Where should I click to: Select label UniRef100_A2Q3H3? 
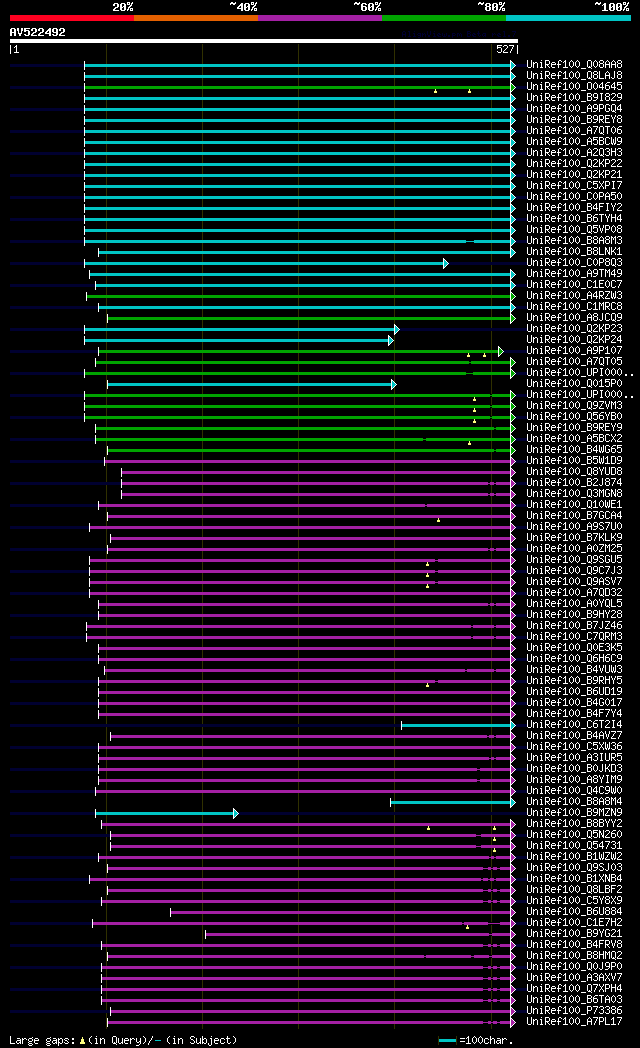click(x=574, y=153)
